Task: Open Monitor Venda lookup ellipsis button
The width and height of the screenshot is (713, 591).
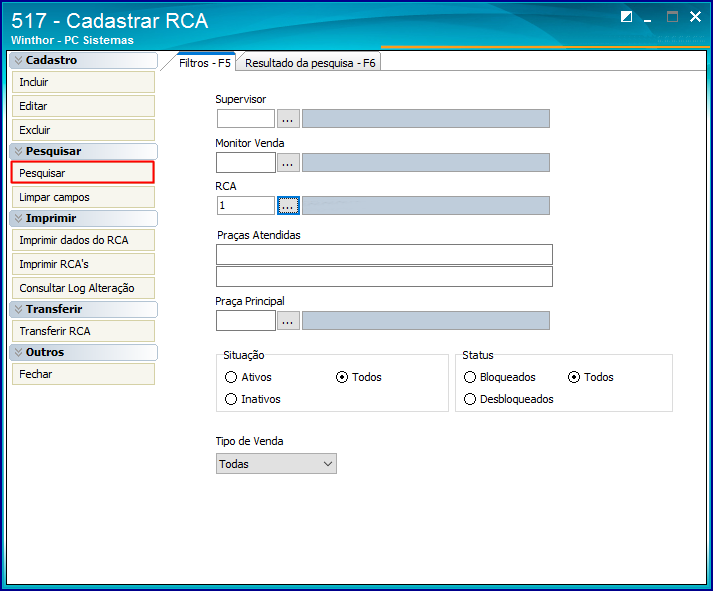Action: click(288, 162)
